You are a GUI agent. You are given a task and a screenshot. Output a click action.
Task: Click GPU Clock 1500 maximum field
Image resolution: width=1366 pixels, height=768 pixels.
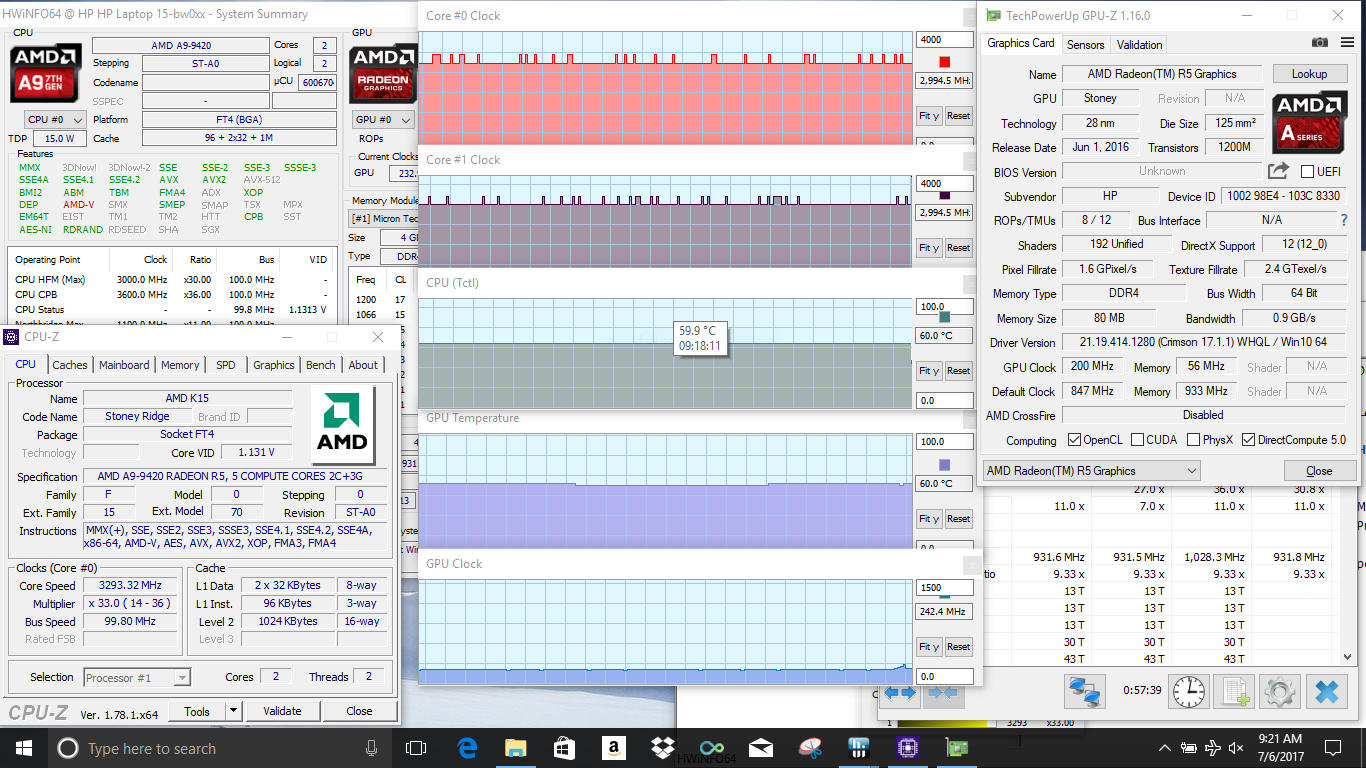tap(945, 588)
